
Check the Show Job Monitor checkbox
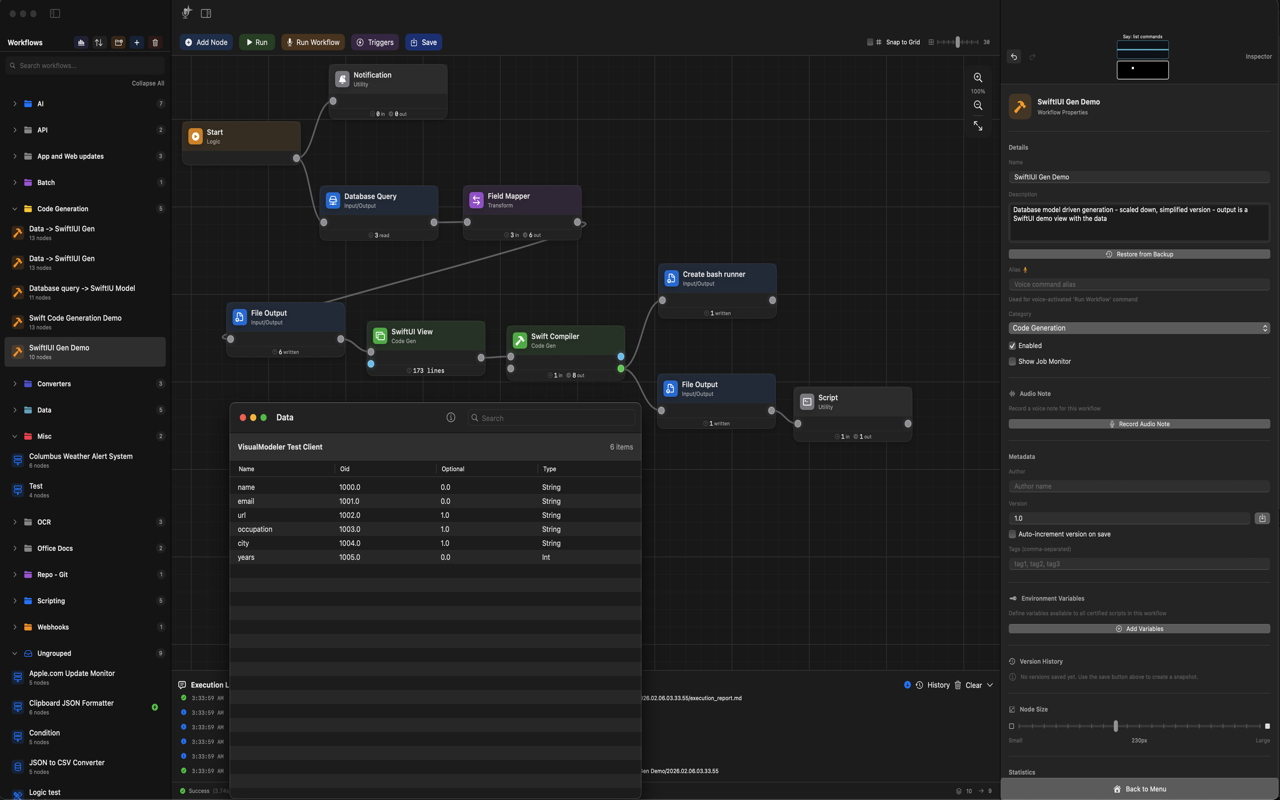coord(1012,362)
